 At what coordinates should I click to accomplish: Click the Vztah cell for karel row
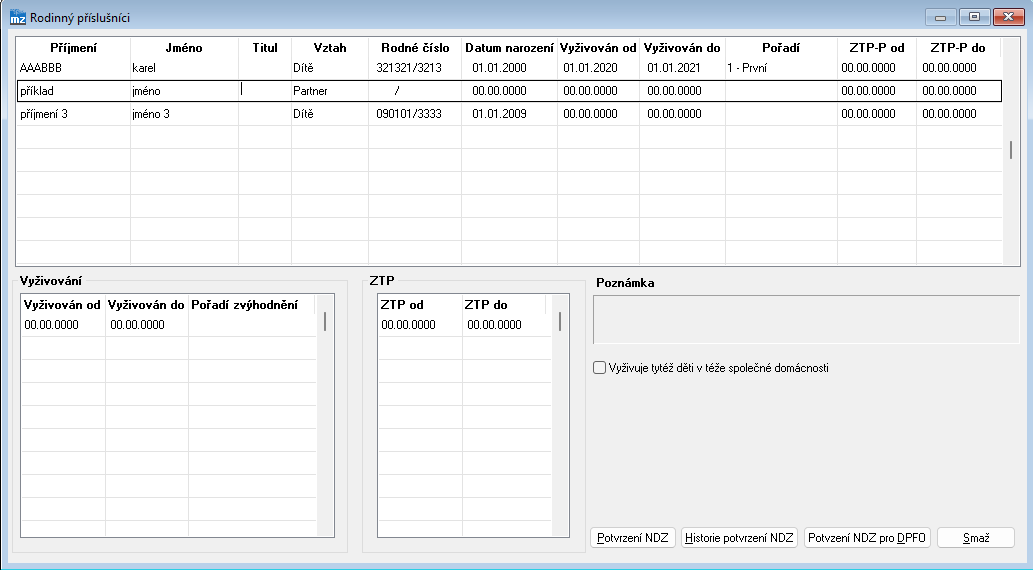[x=329, y=68]
